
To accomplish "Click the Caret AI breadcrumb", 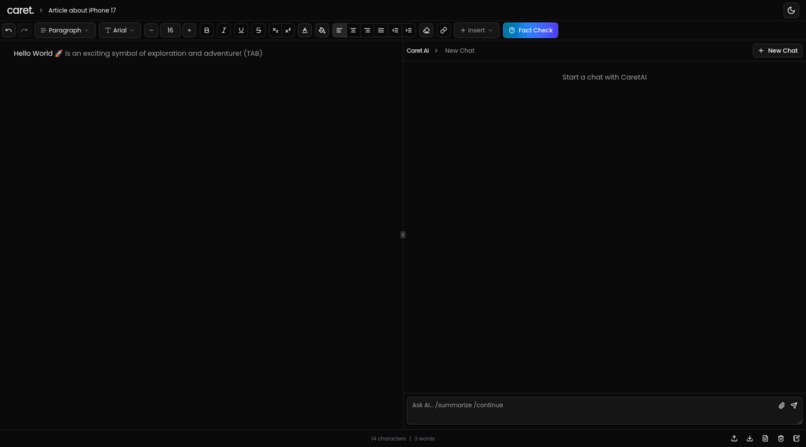I will click(x=418, y=50).
